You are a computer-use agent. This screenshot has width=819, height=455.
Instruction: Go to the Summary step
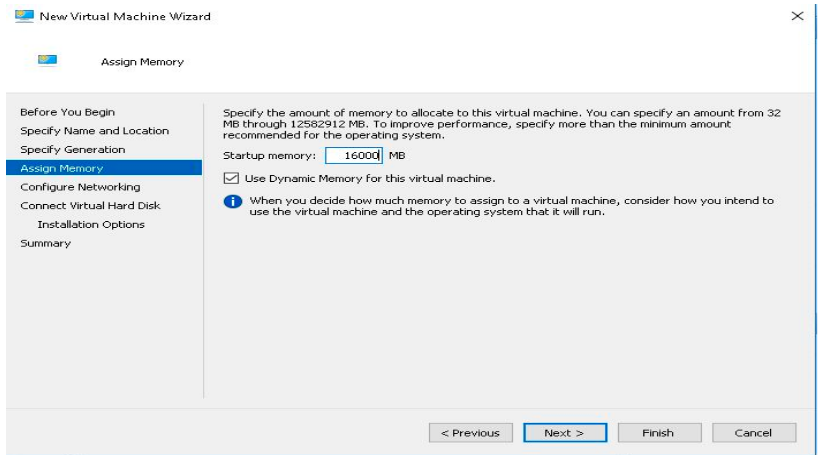coord(45,244)
